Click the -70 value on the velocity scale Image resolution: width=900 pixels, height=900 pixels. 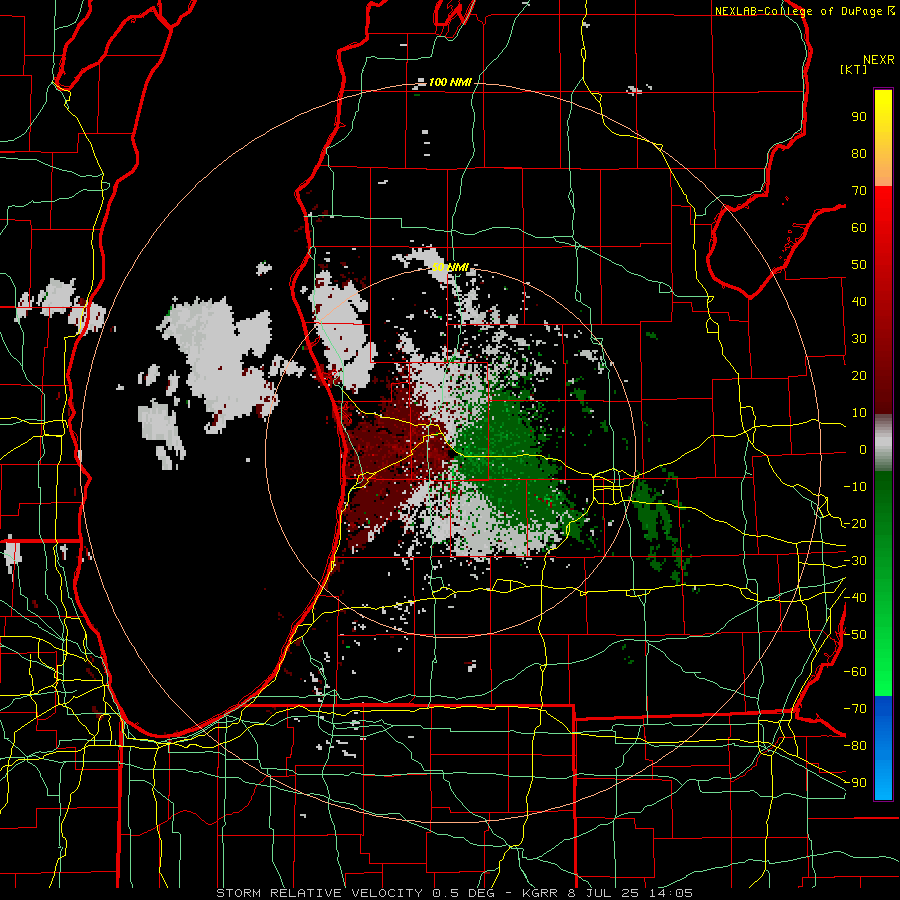pyautogui.click(x=855, y=709)
